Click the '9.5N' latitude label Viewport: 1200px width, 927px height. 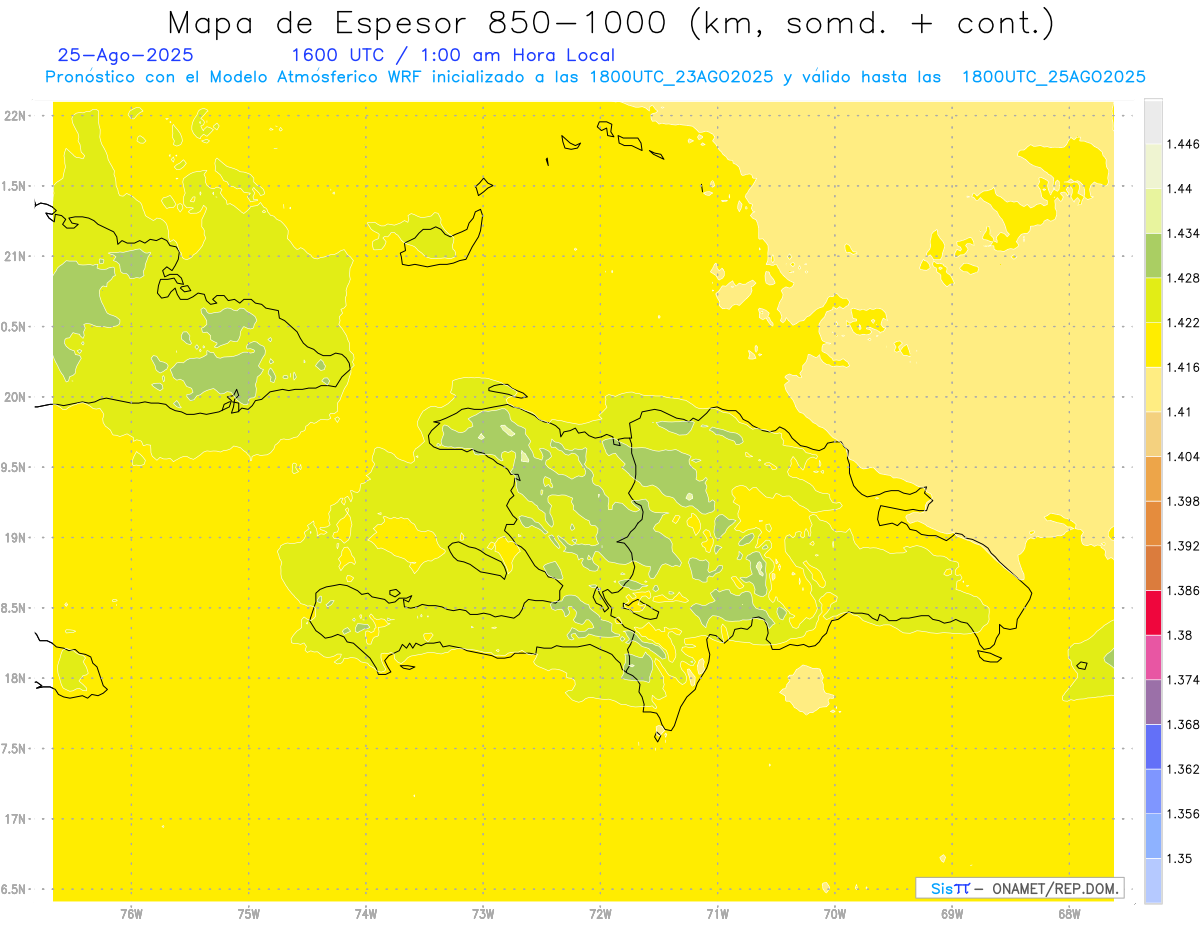pos(15,468)
